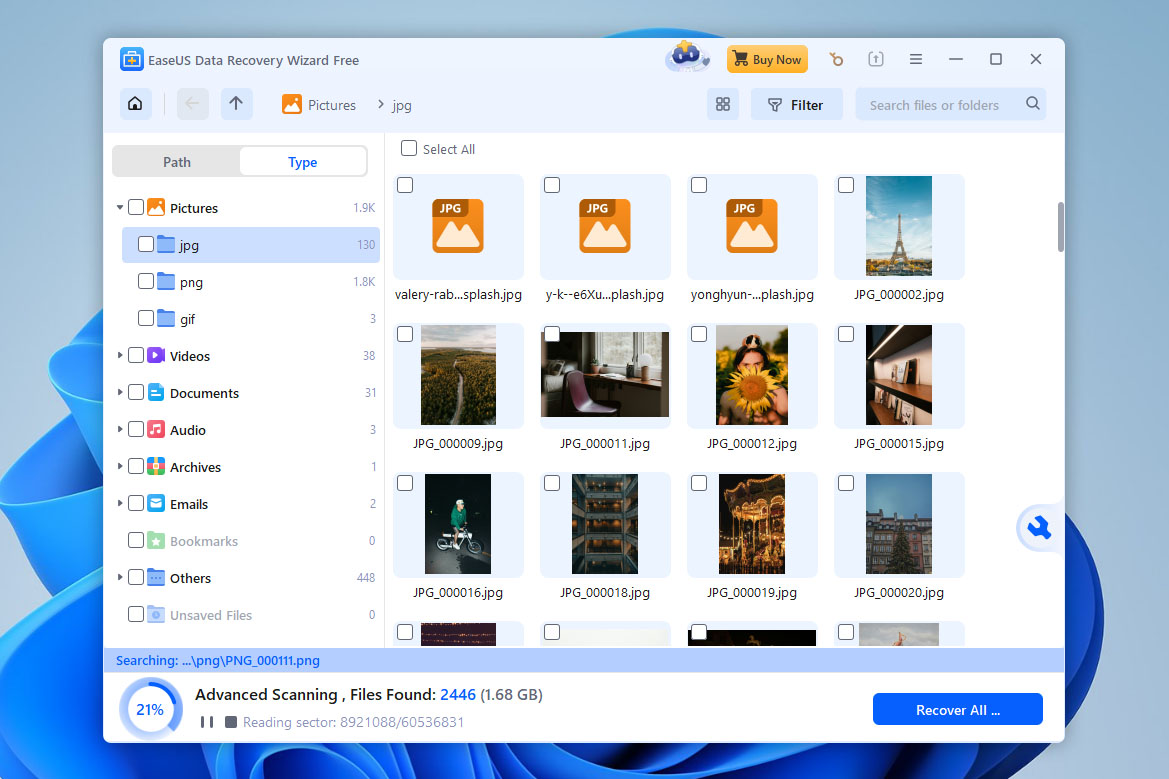Open the Eiffel Tower photo thumbnail
Viewport: 1169px width, 779px height.
pos(898,226)
